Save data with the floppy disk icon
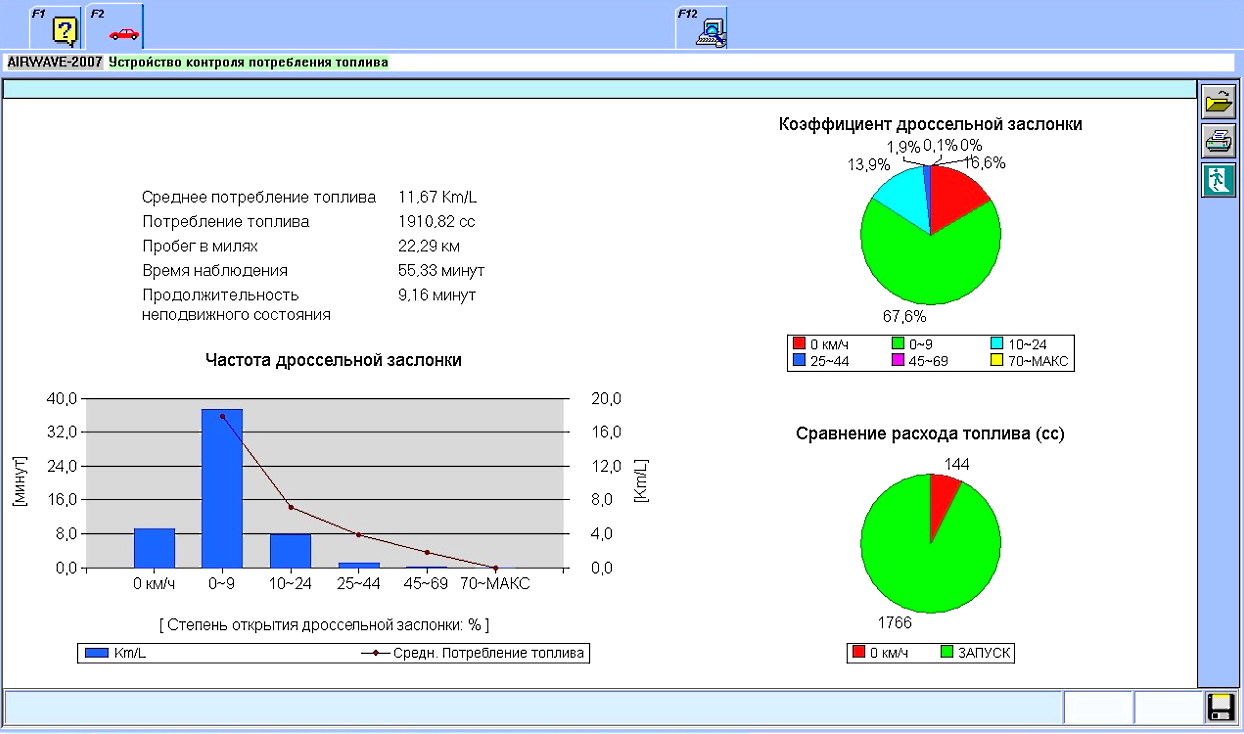Screen dimensions: 1244x734 click(1220, 707)
